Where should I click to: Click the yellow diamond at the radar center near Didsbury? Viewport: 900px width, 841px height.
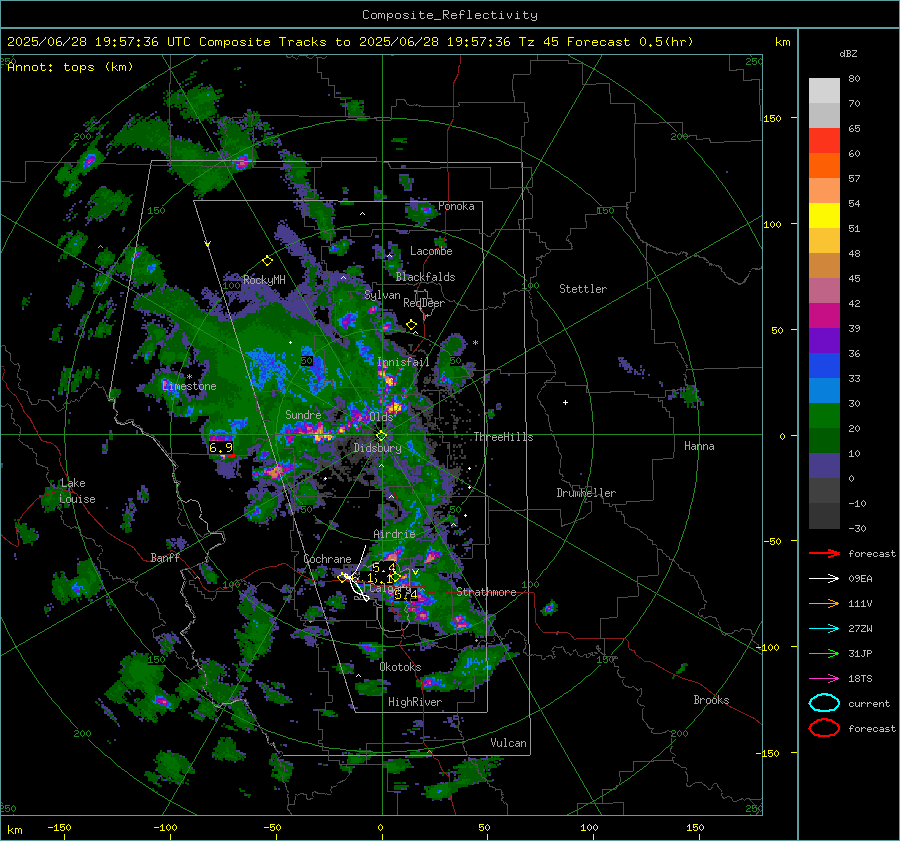coord(381,436)
